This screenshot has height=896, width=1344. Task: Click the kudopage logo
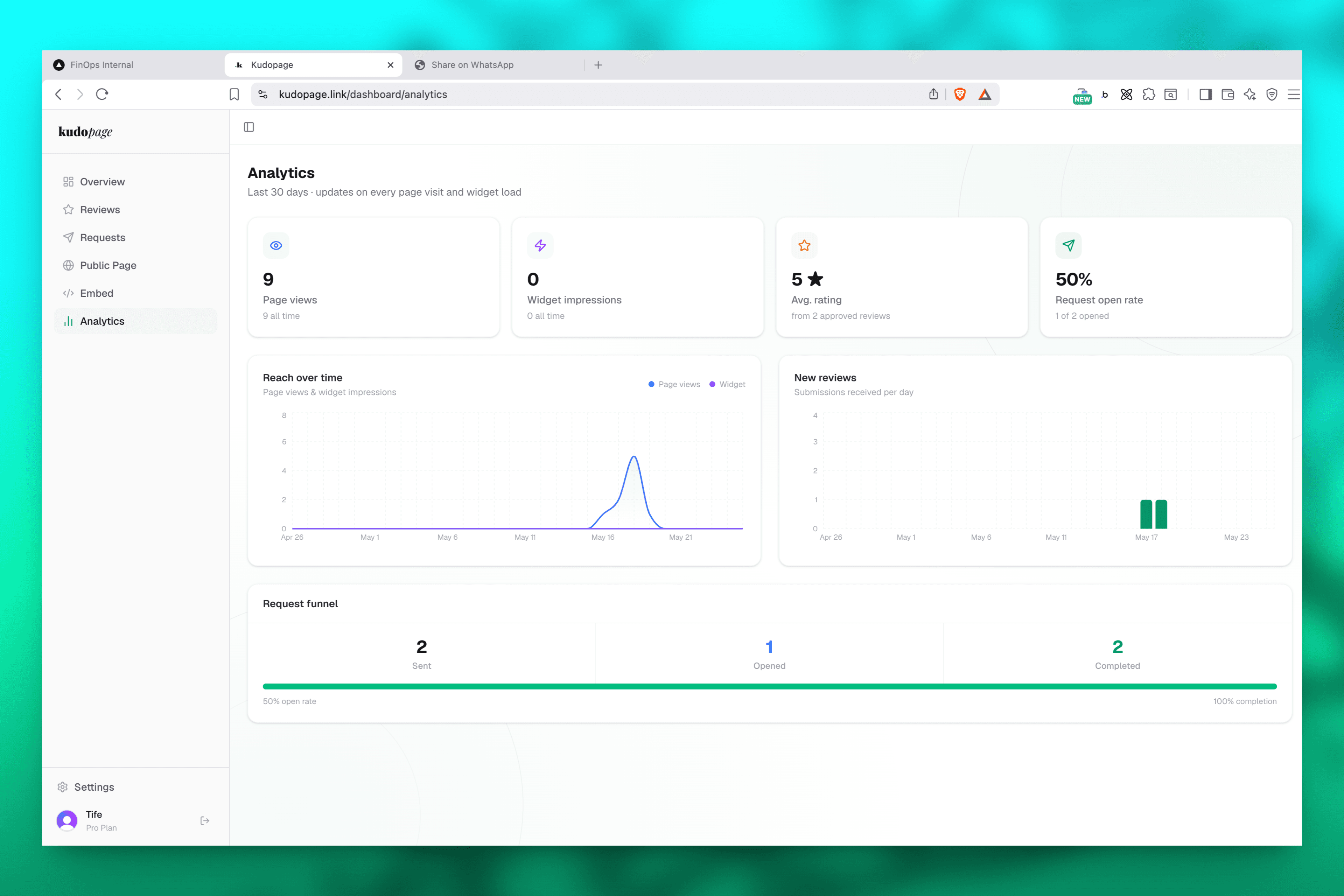point(85,132)
